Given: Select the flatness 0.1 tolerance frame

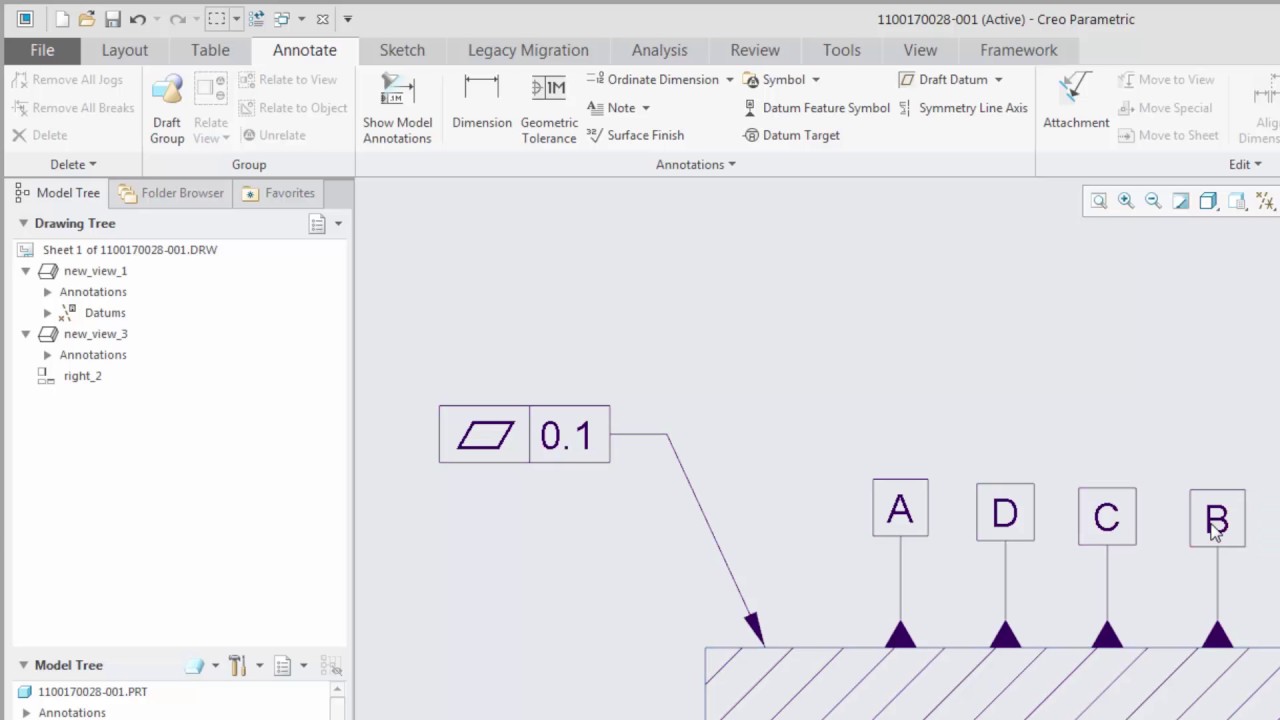Looking at the screenshot, I should 524,434.
